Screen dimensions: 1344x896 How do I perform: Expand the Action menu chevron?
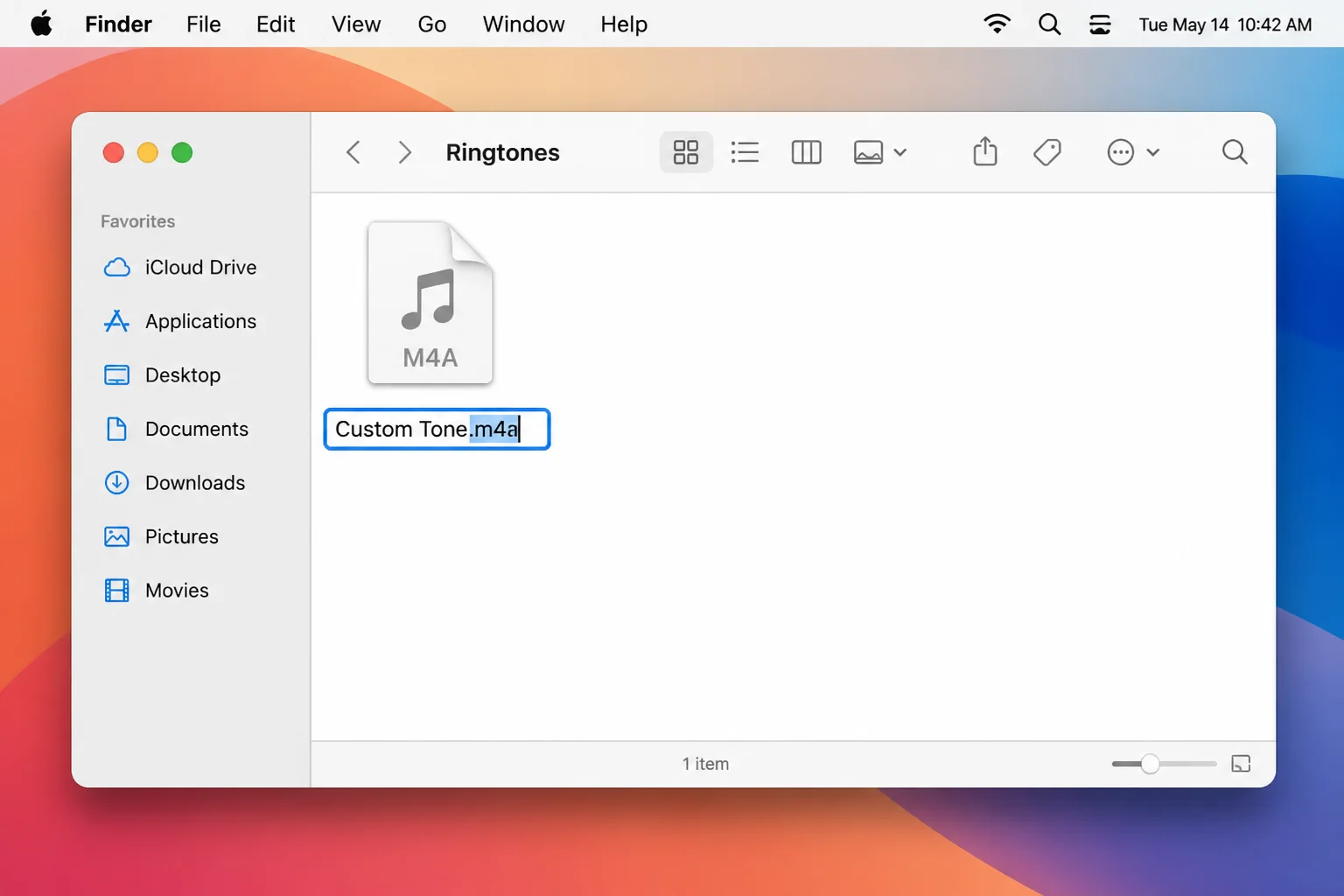click(x=1153, y=152)
